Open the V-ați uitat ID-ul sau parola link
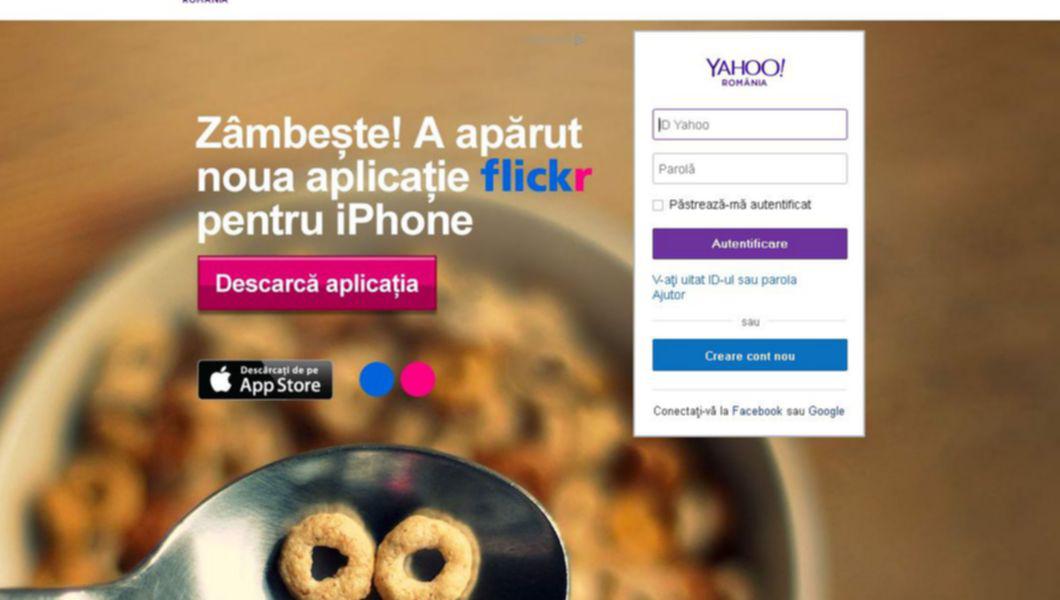 724,280
